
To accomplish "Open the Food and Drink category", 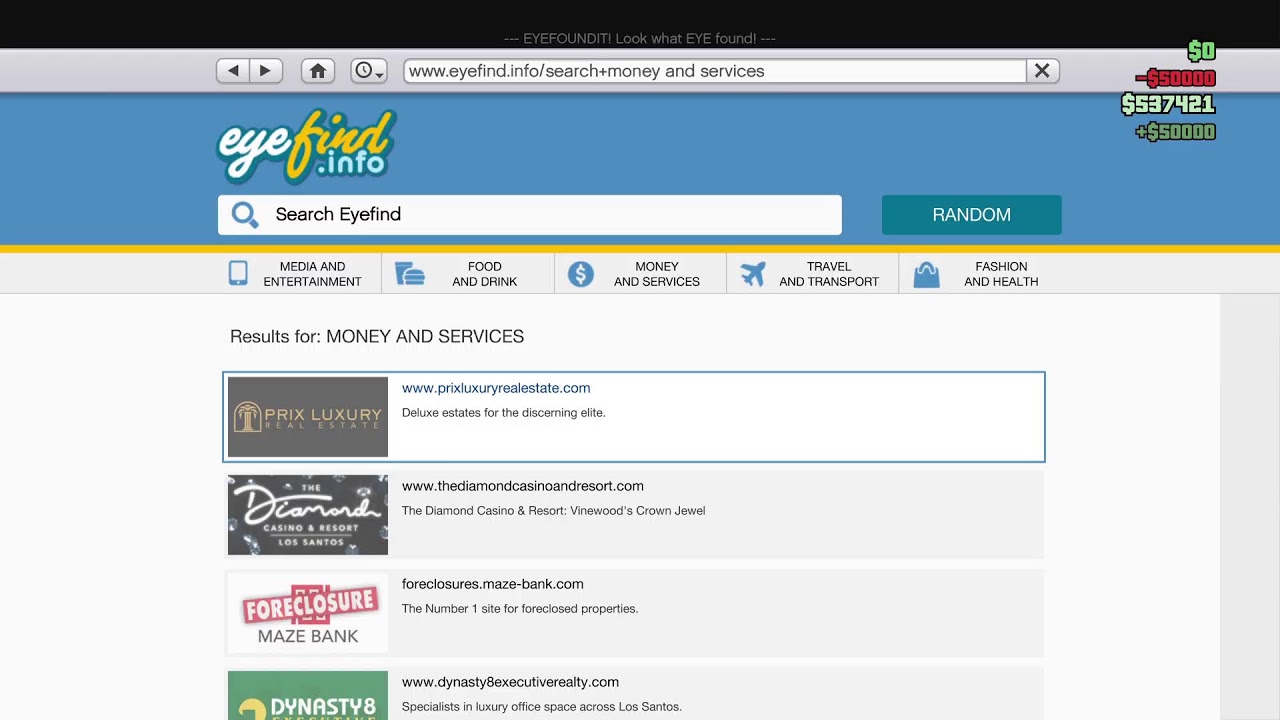I will tap(468, 274).
